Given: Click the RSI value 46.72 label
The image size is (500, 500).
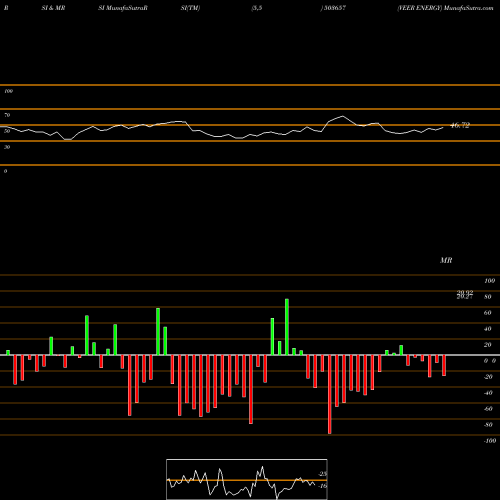Looking at the screenshot, I should tap(460, 125).
